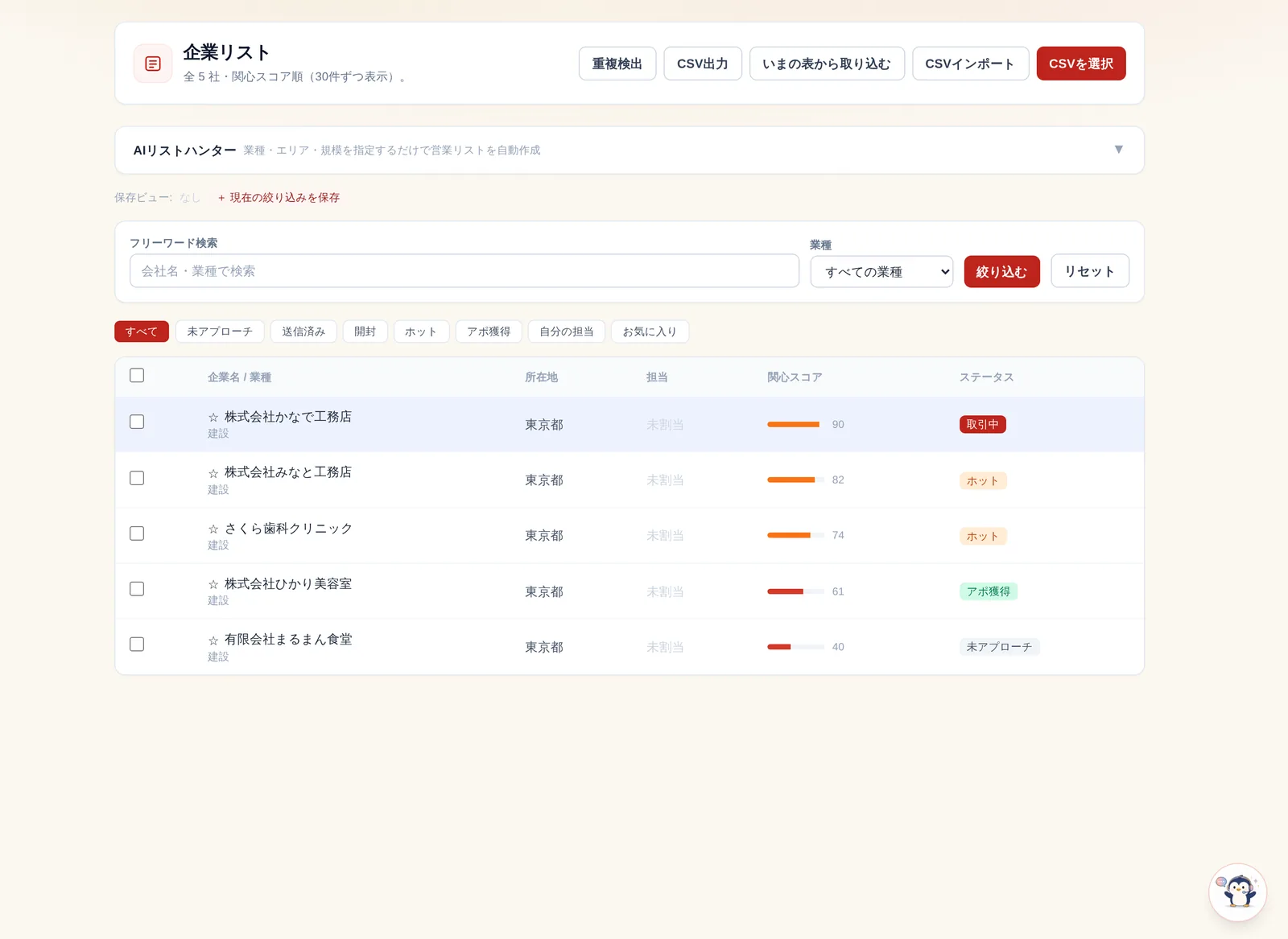Favorite 株式会社みなと工務店 with its star
1288x939 pixels.
point(213,473)
